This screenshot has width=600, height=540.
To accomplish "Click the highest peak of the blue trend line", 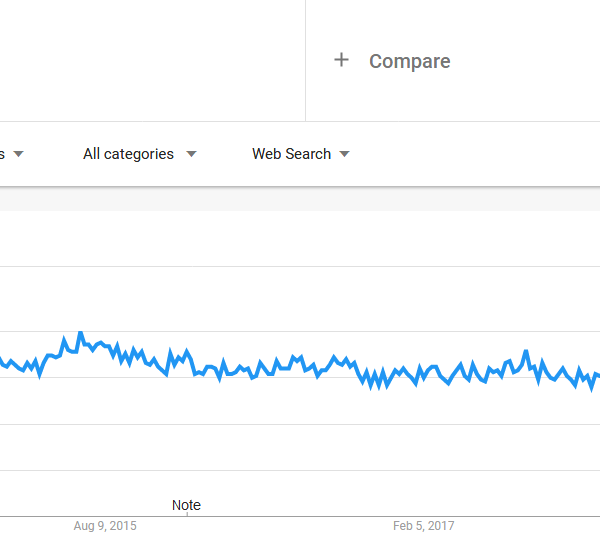I will 80,333.
